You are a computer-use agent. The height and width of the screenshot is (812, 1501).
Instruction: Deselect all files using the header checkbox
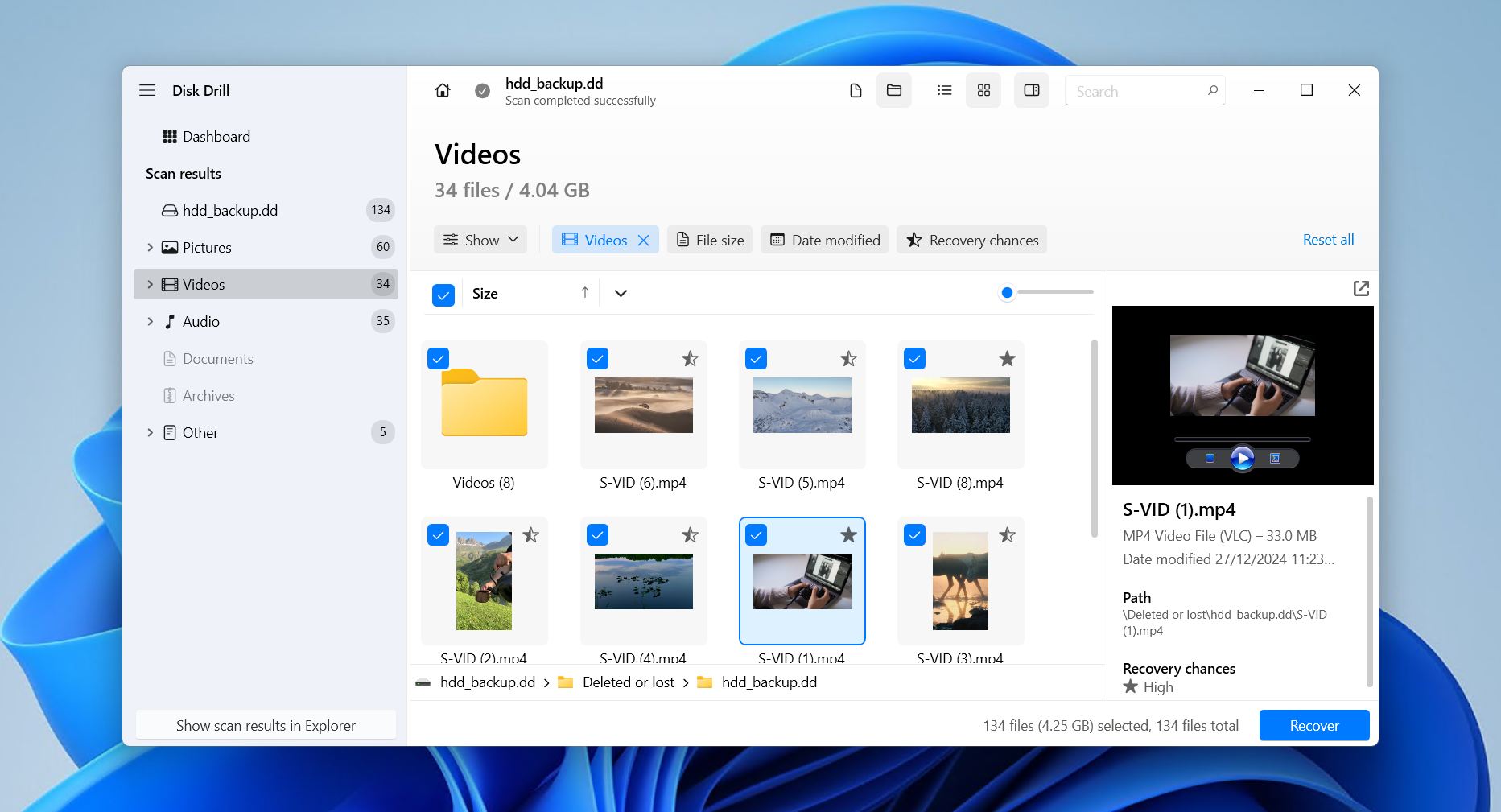(x=443, y=295)
